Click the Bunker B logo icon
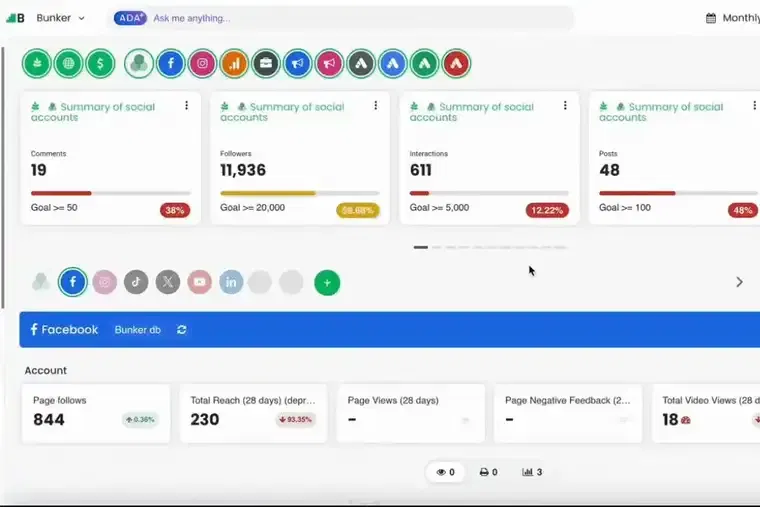760x507 pixels. (x=15, y=18)
